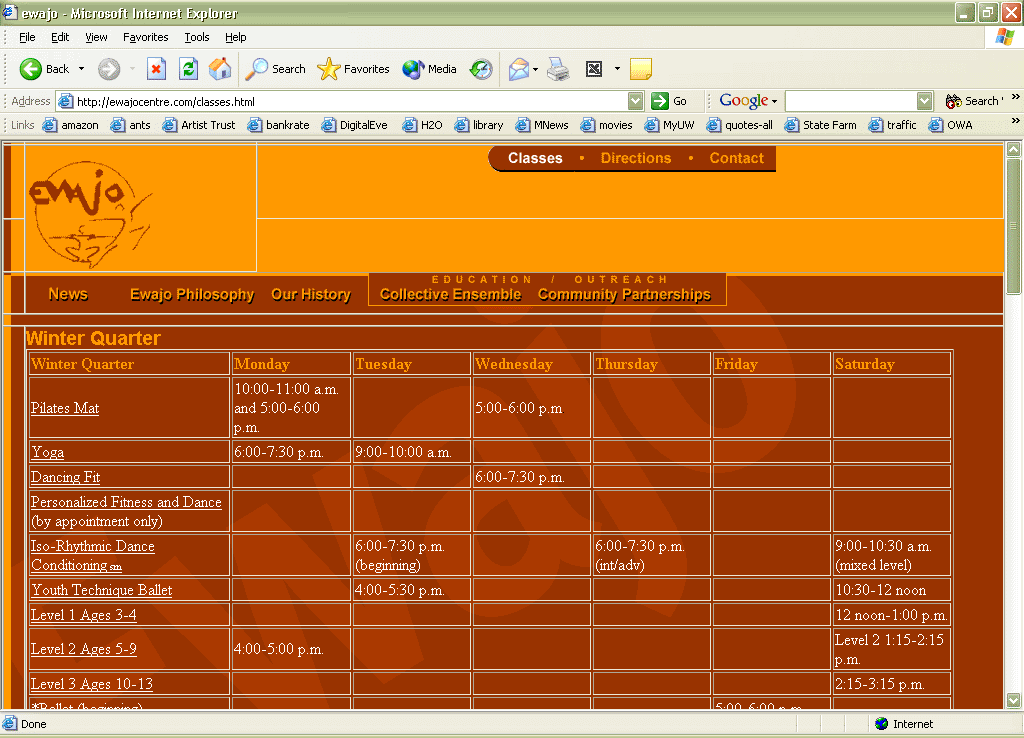
Task: Expand hidden Links bar items chevron
Action: coord(1016,121)
